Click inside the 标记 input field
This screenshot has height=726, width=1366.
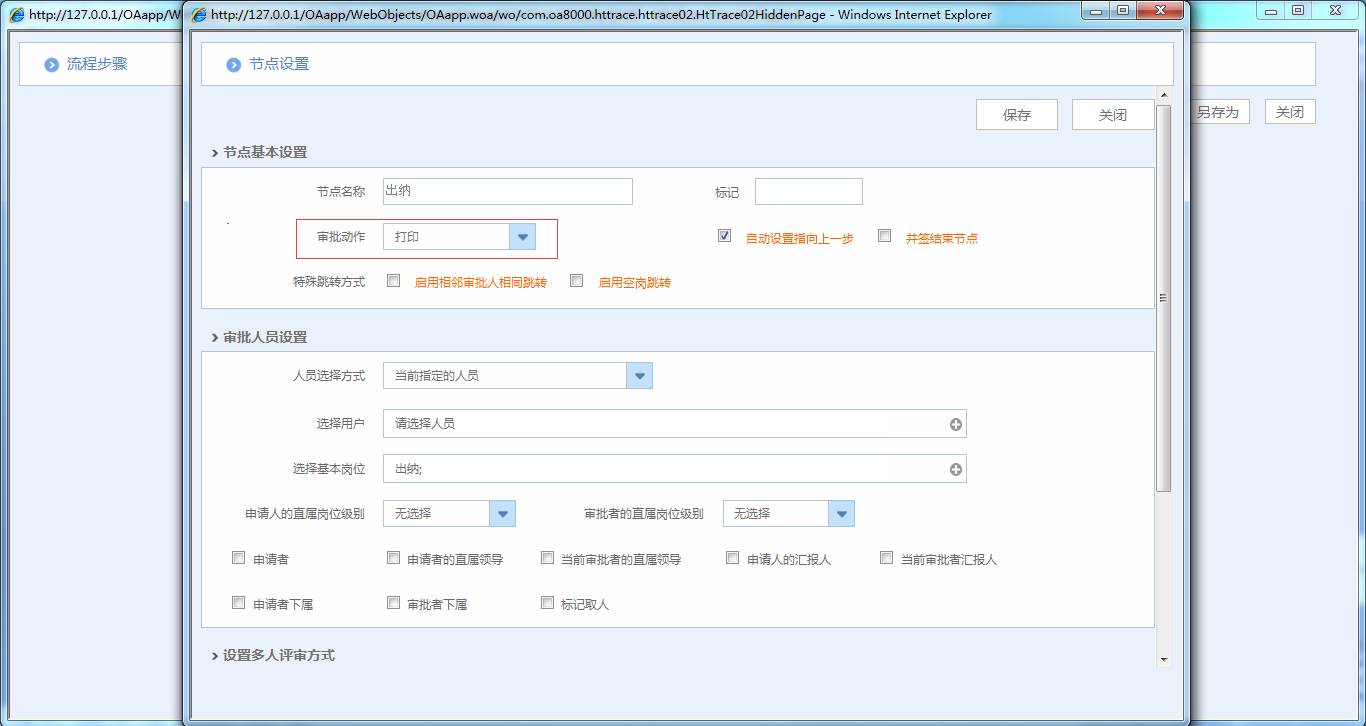coord(808,190)
